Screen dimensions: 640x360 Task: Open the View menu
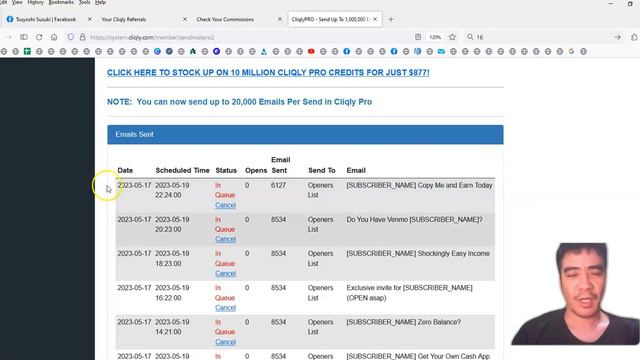point(17,2)
